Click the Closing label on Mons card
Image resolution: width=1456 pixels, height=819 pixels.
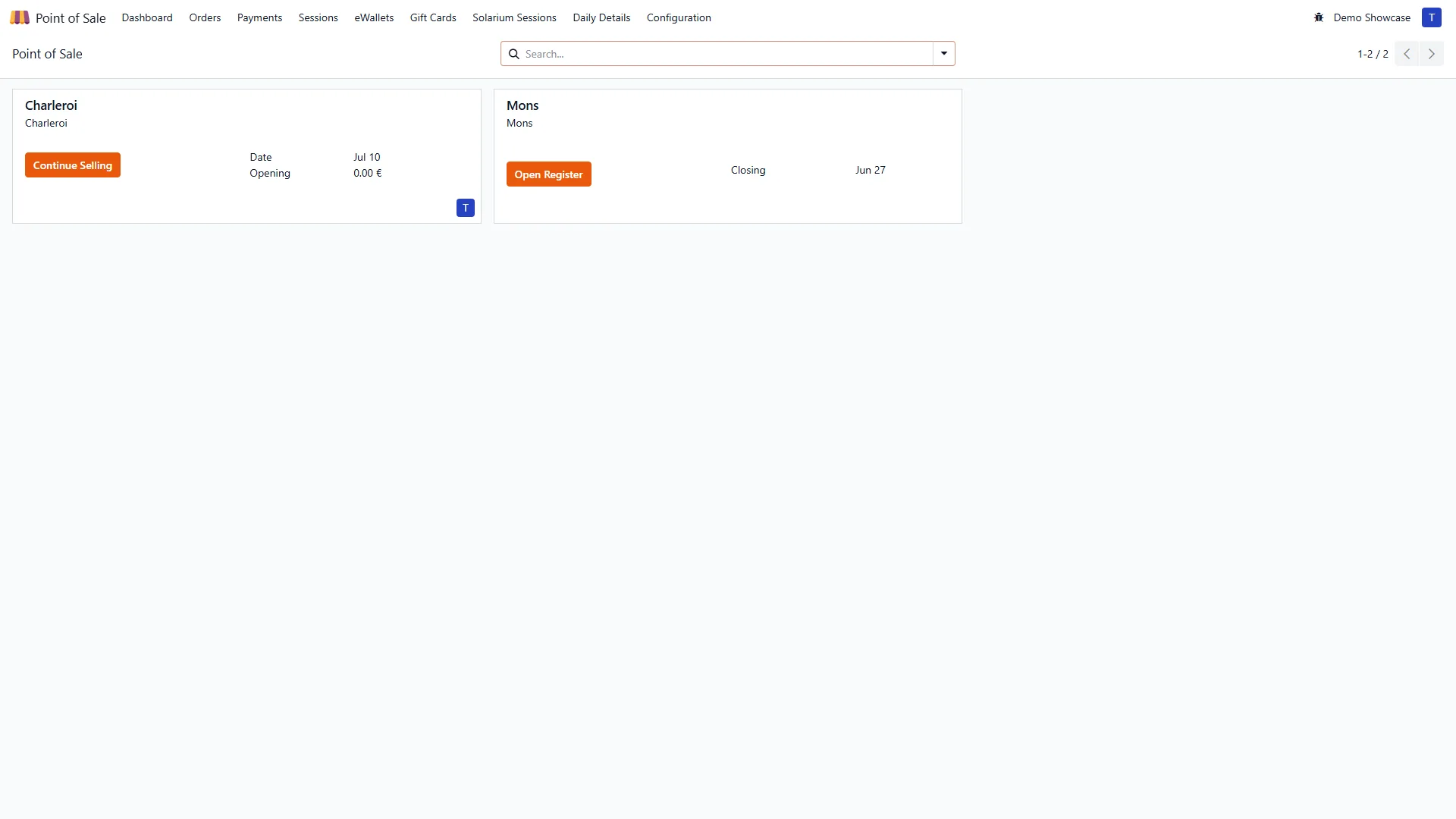tap(748, 170)
